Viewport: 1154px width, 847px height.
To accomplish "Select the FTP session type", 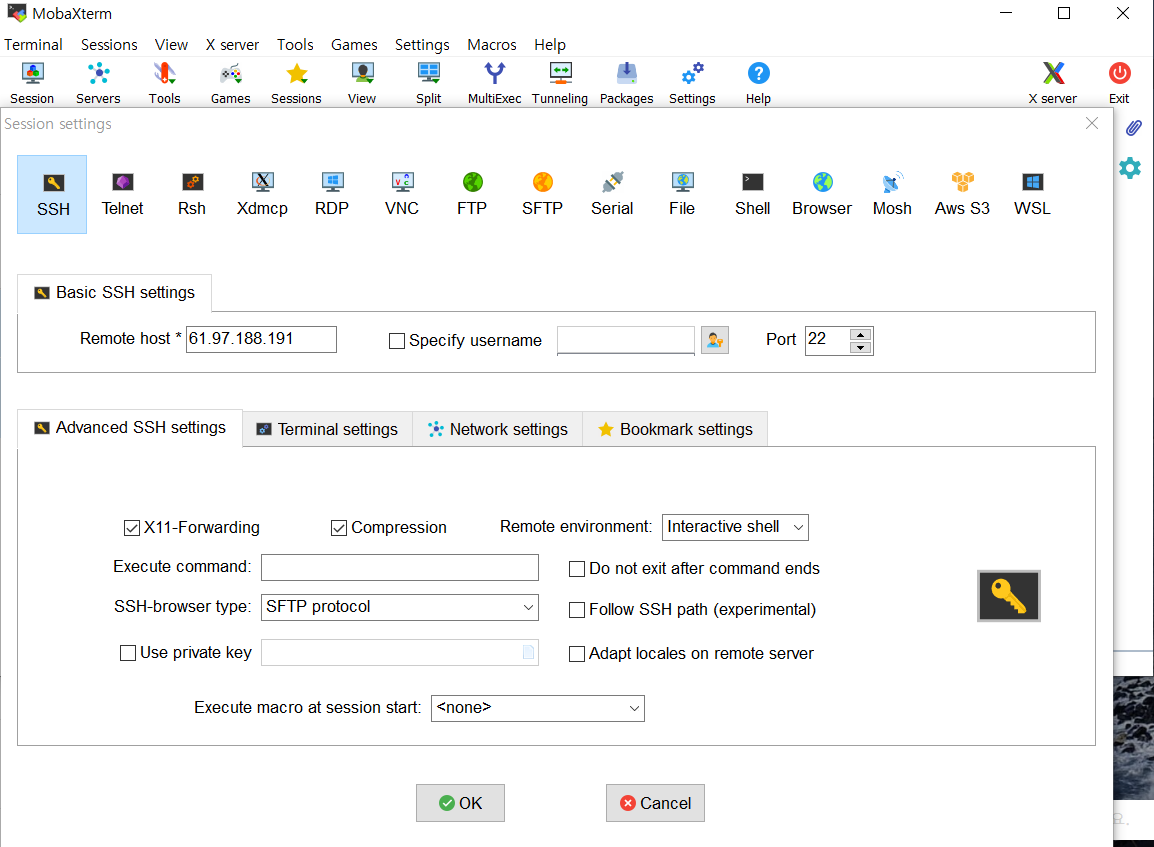I will click(472, 194).
